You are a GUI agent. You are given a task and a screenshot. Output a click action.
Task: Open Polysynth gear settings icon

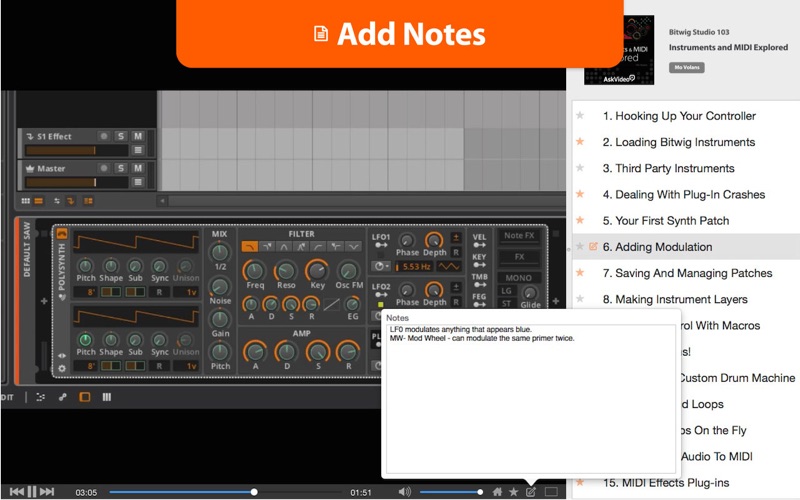click(x=62, y=368)
